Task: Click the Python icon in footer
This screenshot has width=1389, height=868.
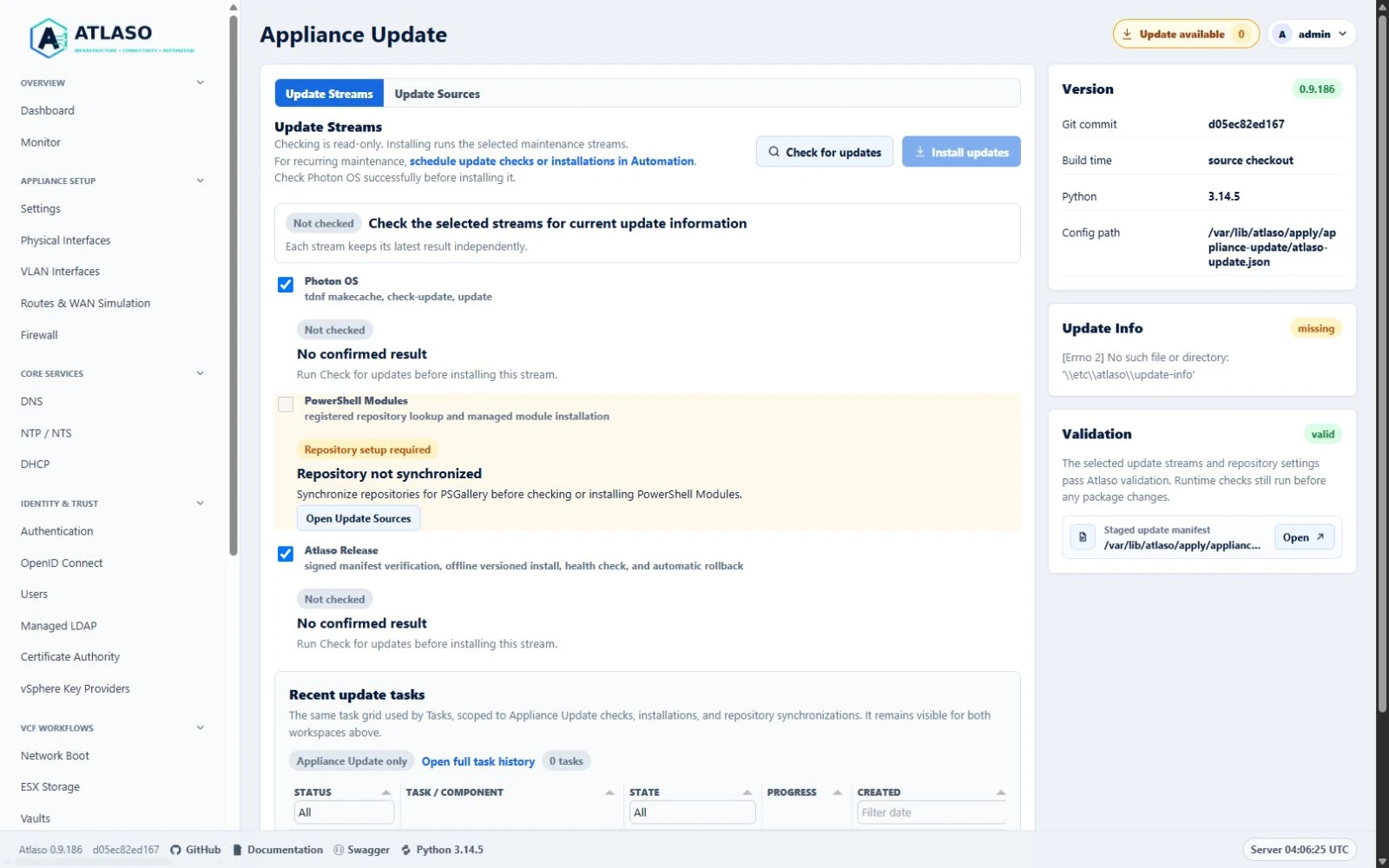Action: click(x=406, y=850)
